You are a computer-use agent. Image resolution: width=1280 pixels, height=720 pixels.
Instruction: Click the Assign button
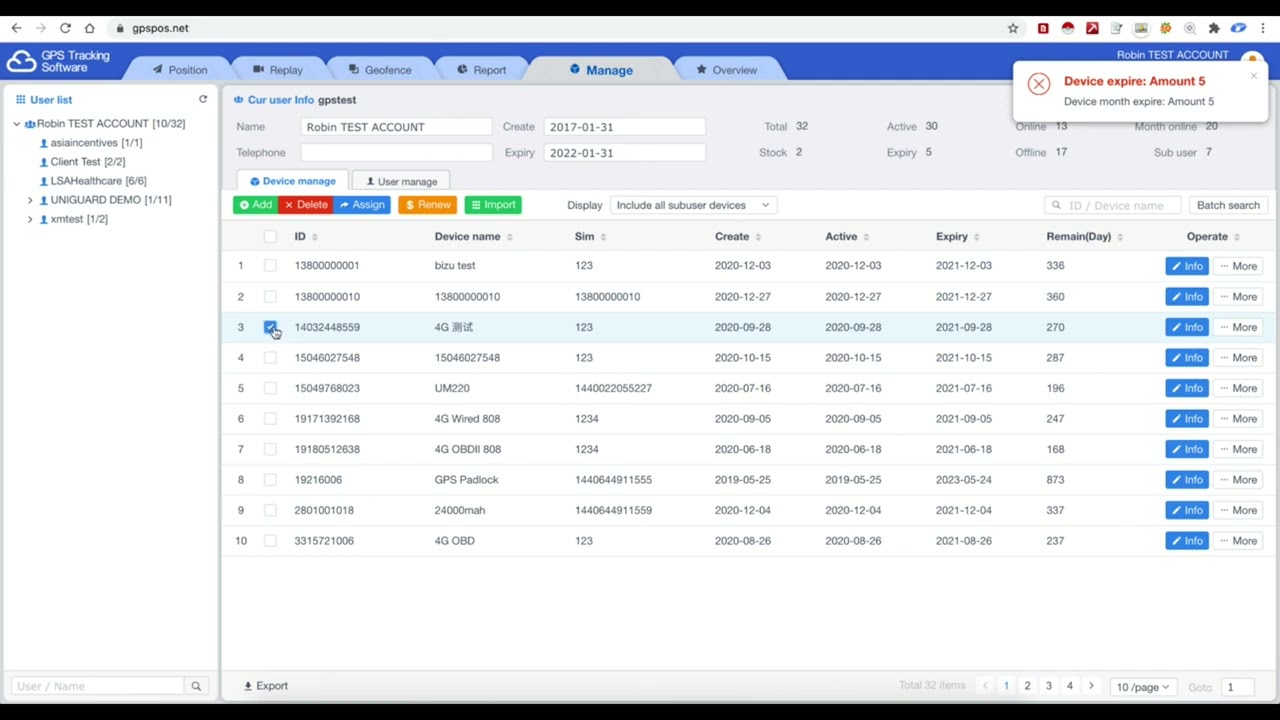point(362,205)
